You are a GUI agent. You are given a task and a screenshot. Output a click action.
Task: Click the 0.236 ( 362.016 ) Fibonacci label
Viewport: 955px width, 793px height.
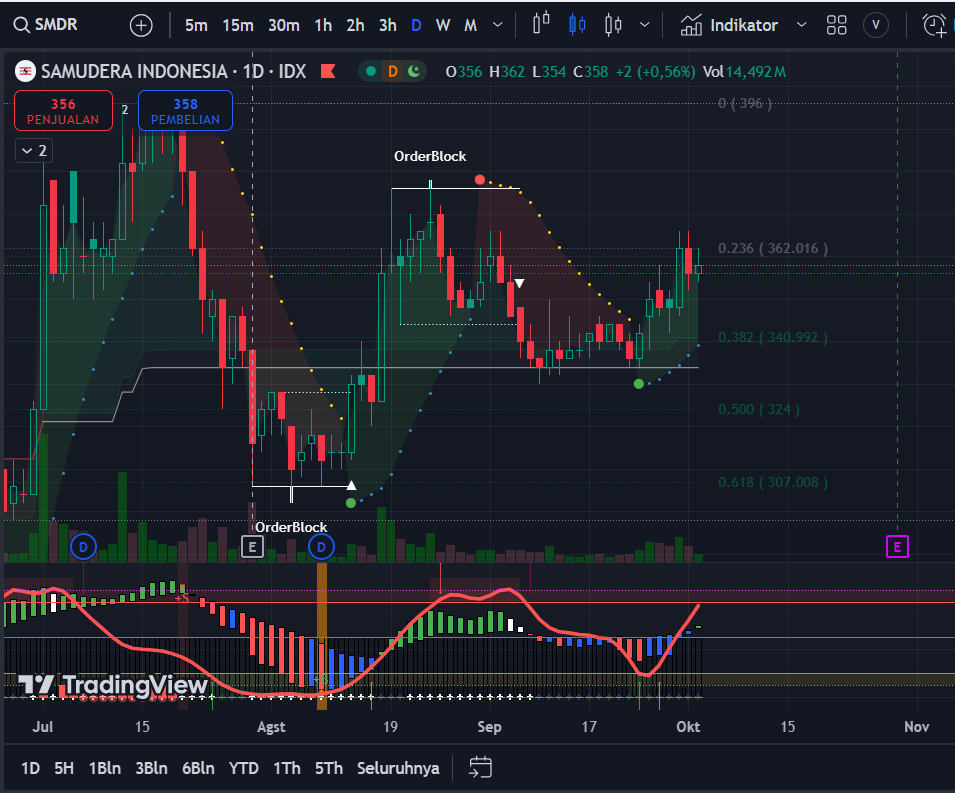[773, 248]
